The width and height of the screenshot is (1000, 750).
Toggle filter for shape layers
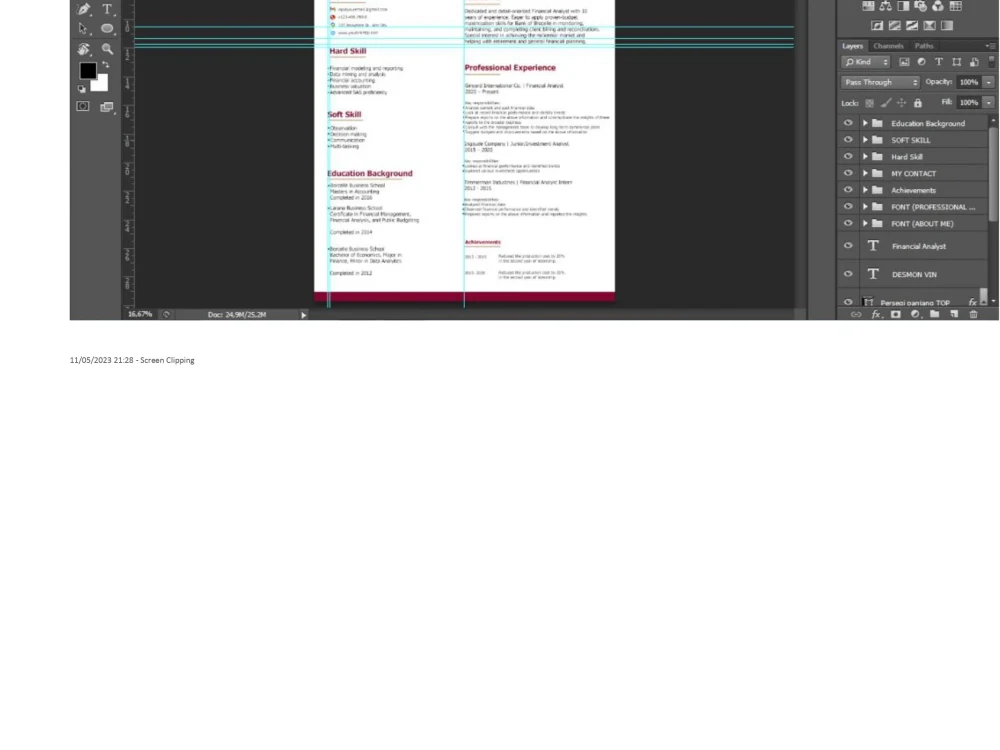pos(957,62)
